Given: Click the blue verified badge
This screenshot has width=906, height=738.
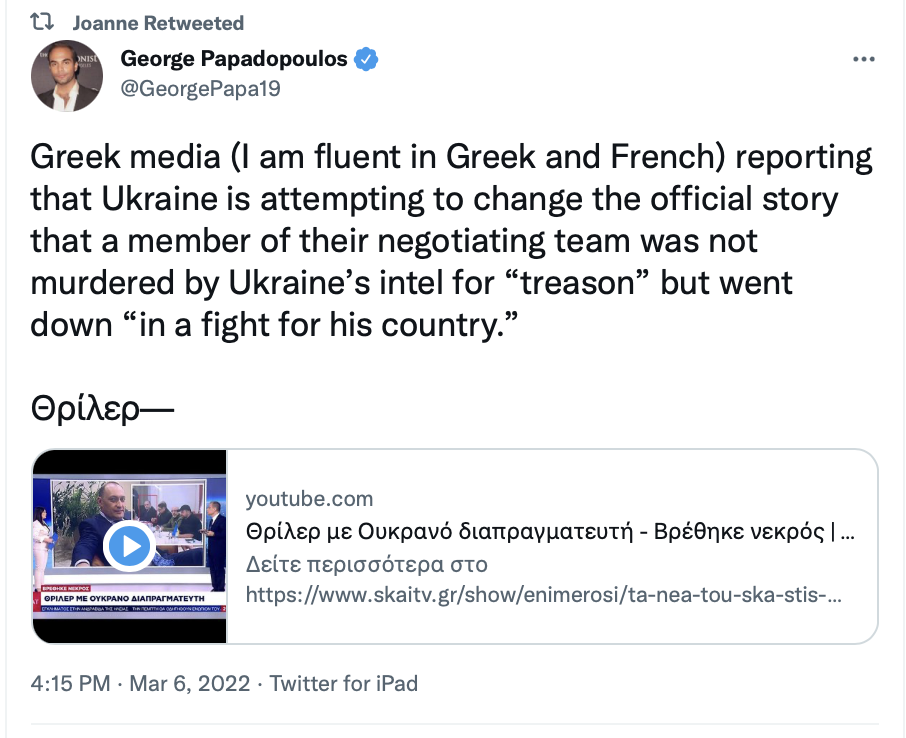Looking at the screenshot, I should click(x=366, y=59).
